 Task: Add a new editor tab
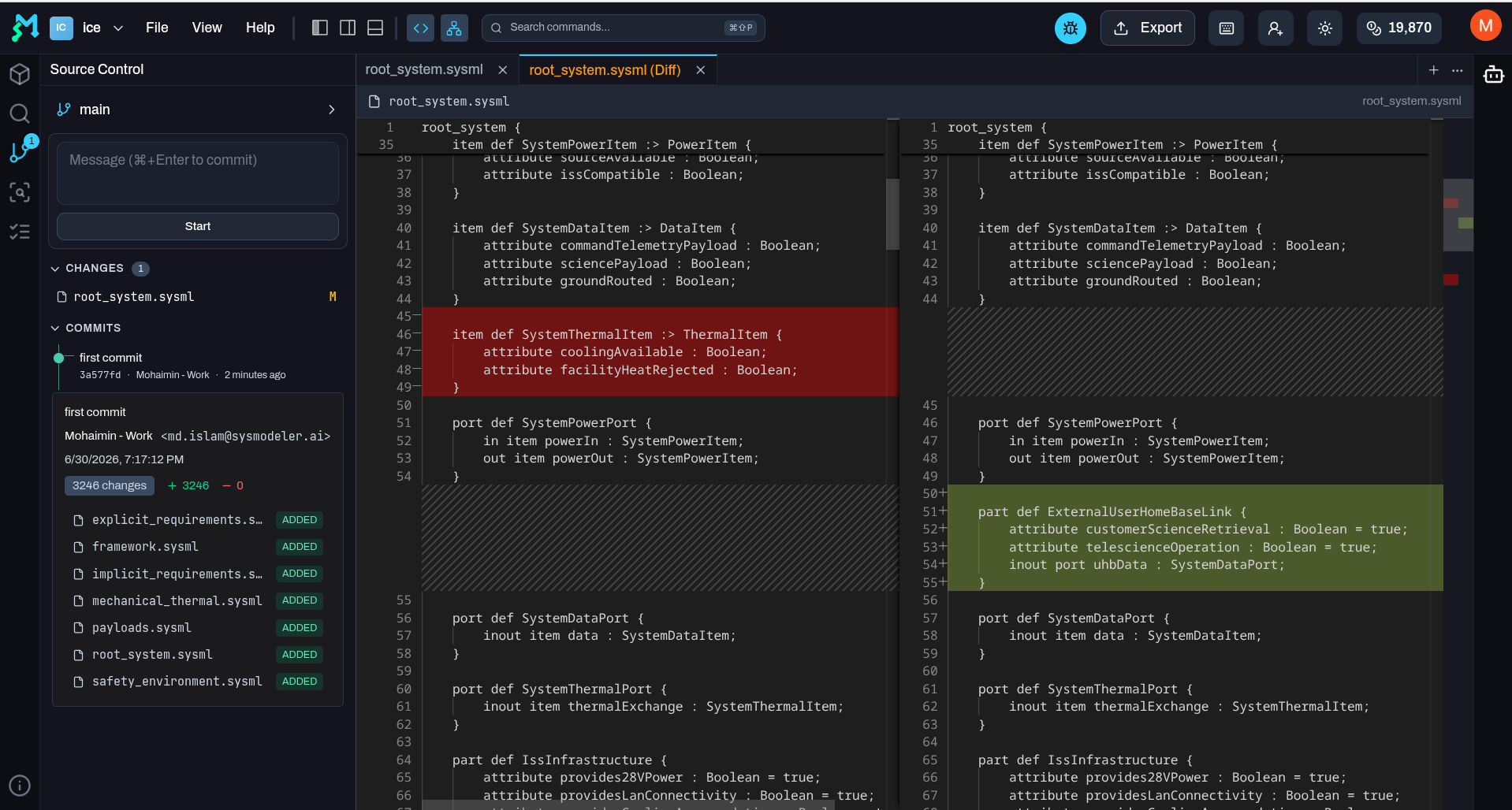click(x=1434, y=70)
